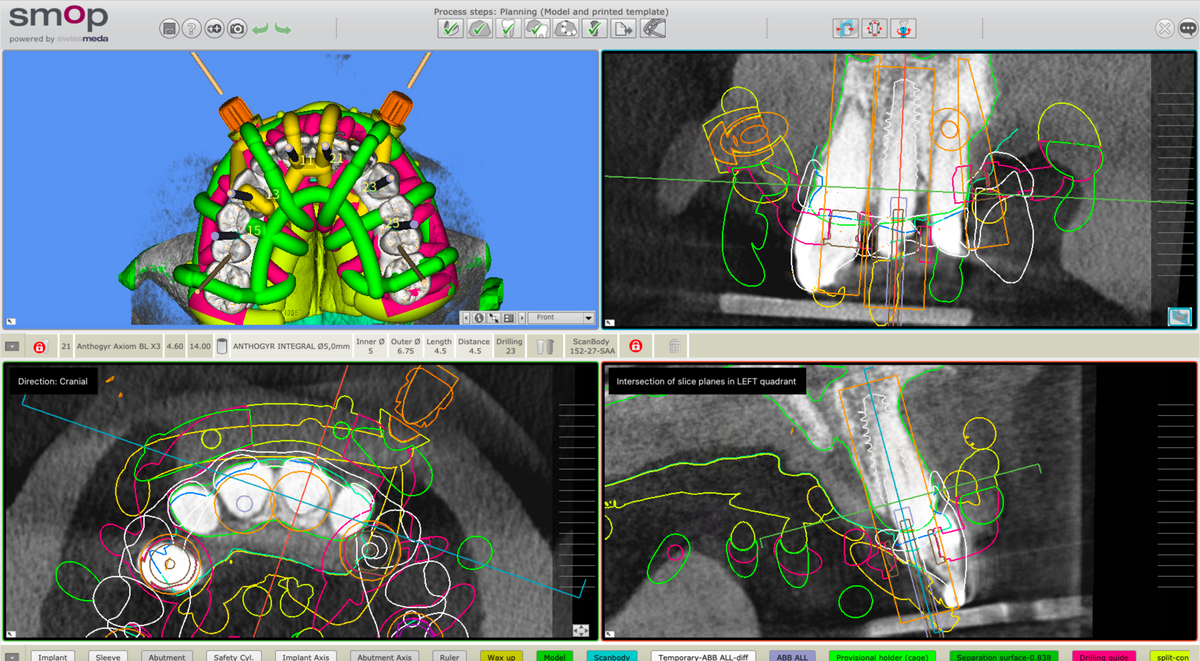Screen dimensions: 1200x661
Task: Open the export process step icon
Action: [625, 29]
